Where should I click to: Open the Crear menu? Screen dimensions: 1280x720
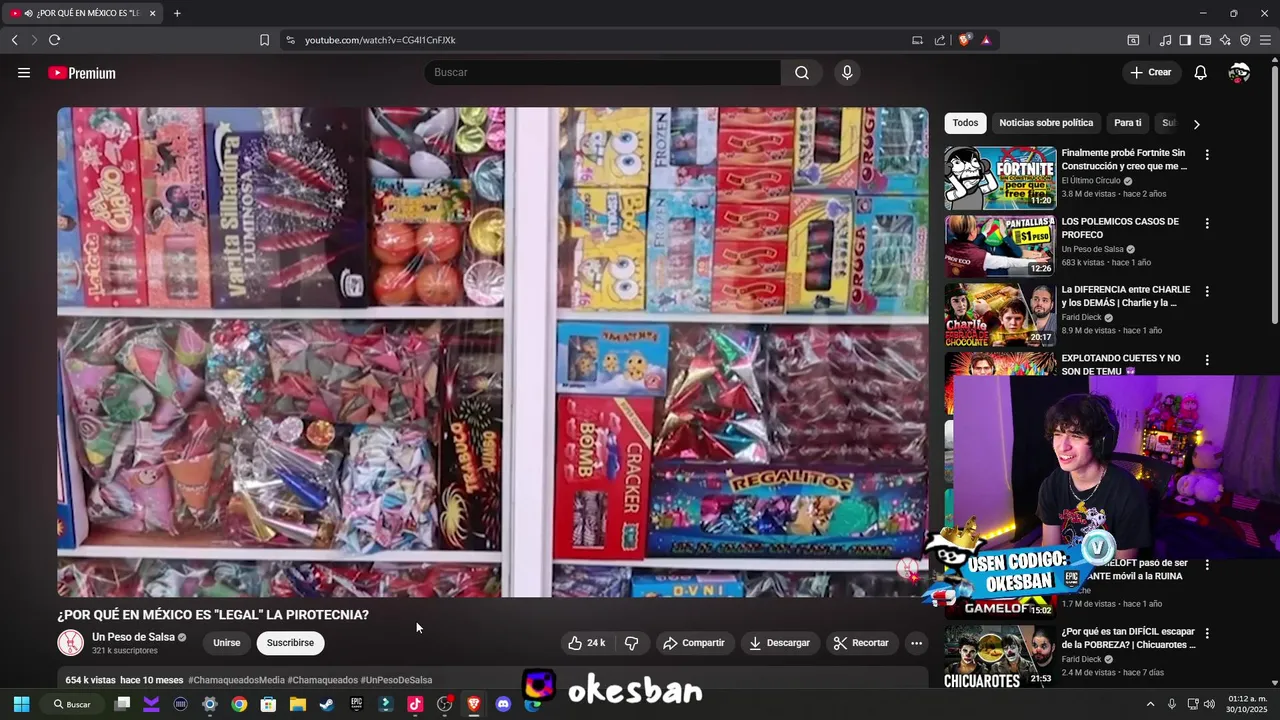pyautogui.click(x=1151, y=72)
